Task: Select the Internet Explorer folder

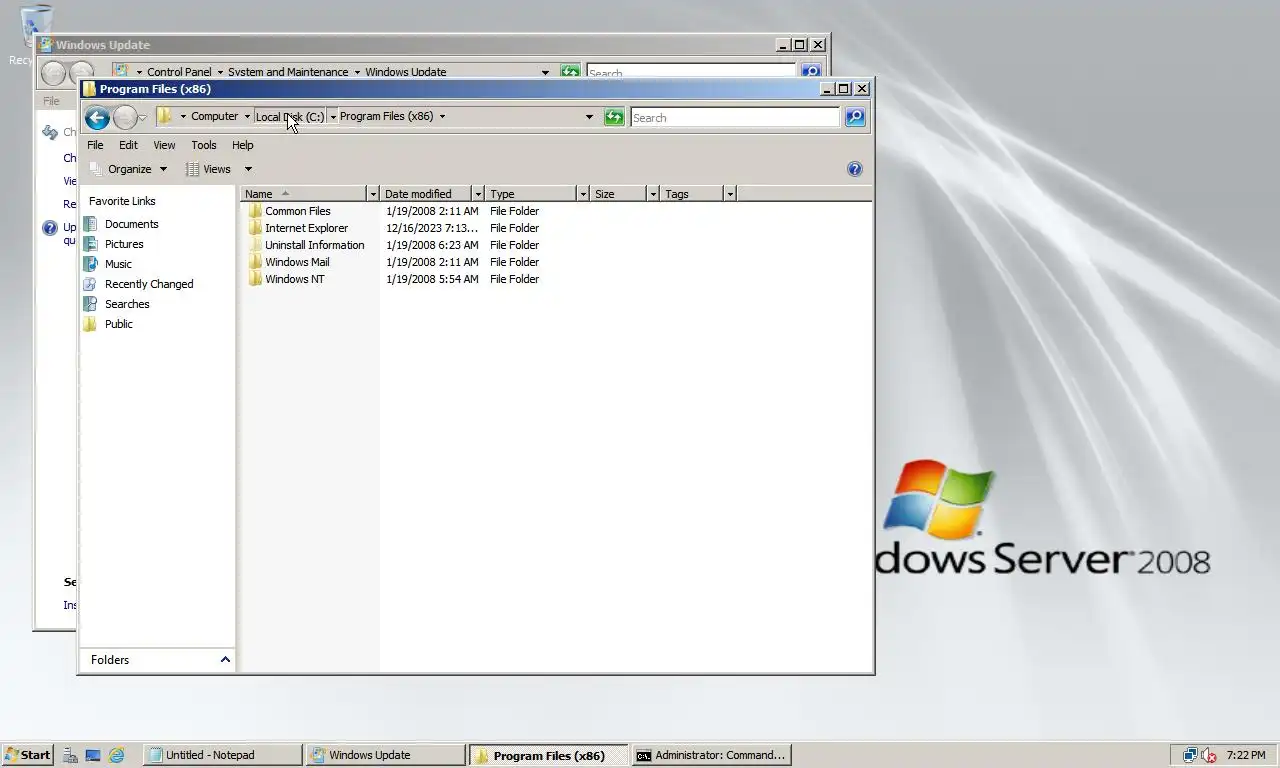Action: [306, 228]
